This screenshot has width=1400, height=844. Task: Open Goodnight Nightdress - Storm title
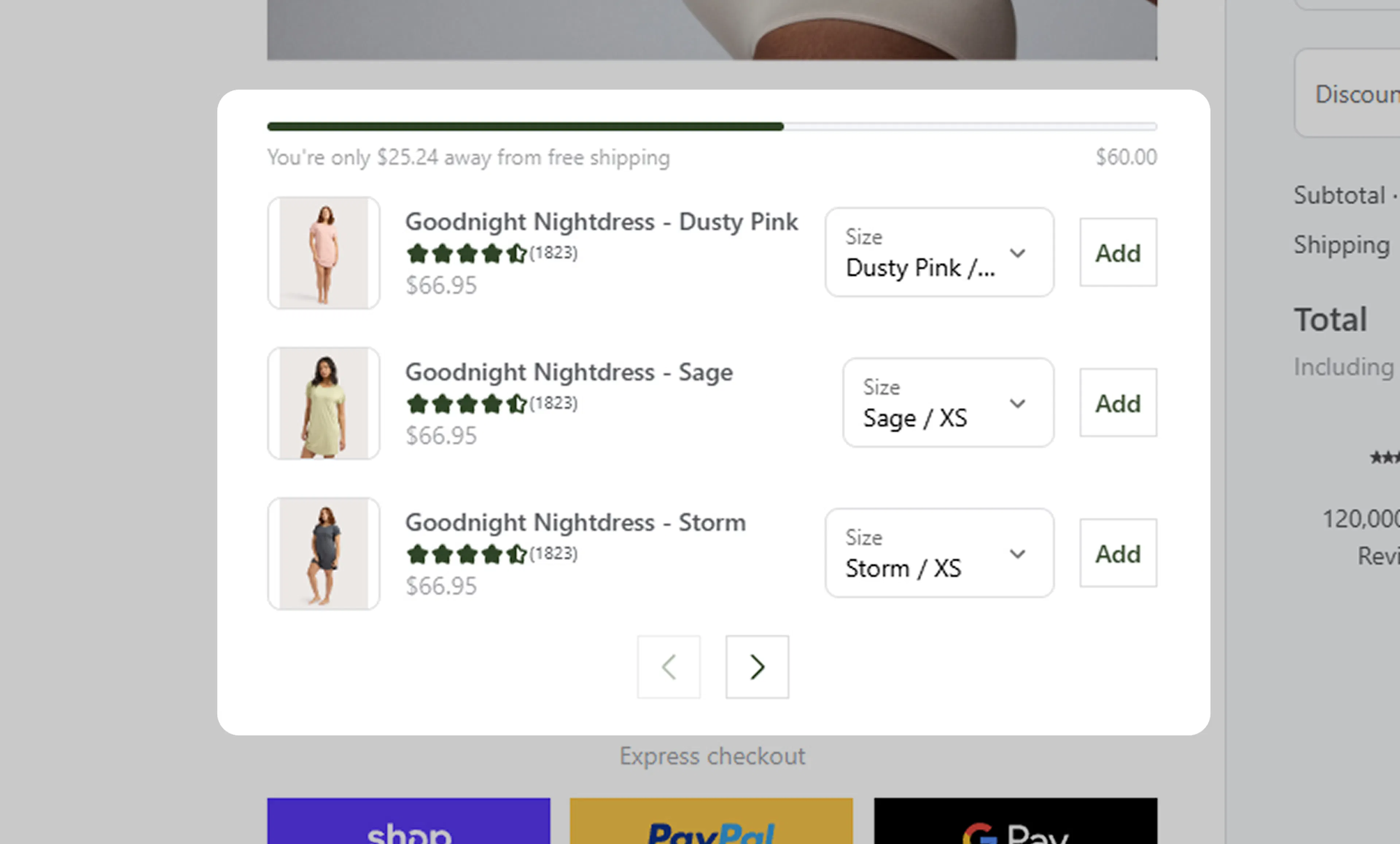point(575,523)
